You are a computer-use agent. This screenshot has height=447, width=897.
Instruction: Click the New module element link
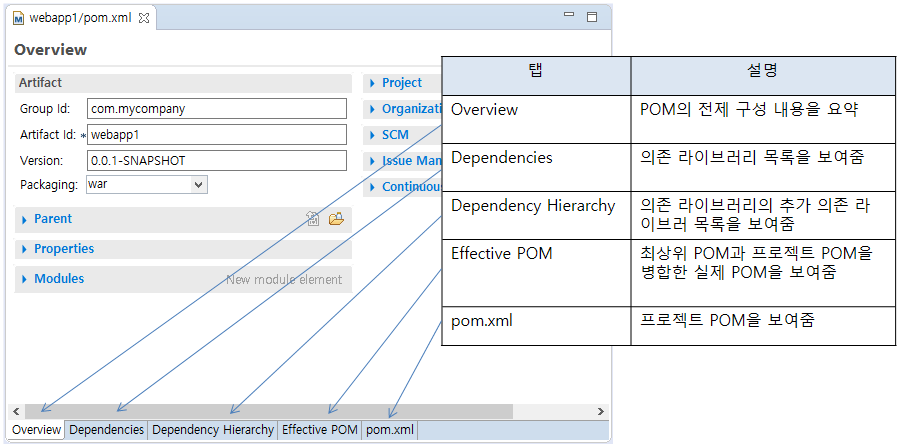[284, 280]
